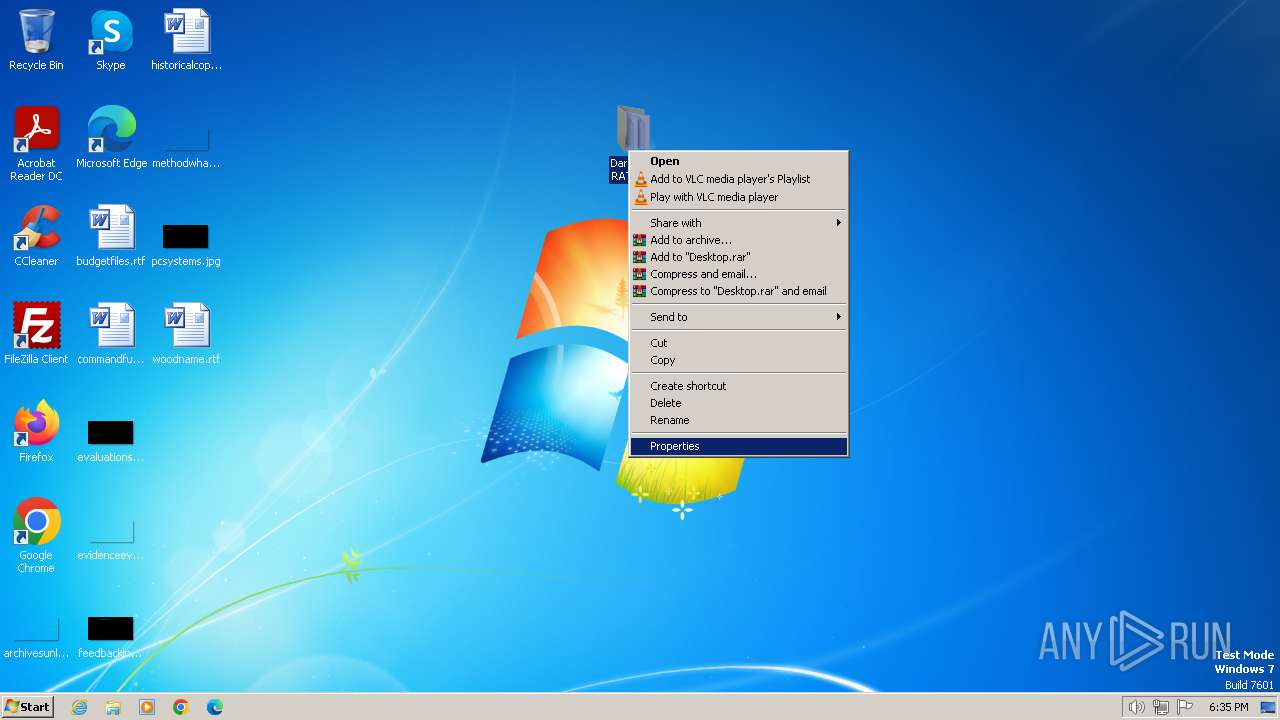Choose Compress to "Desktop.rar" and email
The image size is (1280, 720).
[x=739, y=291]
